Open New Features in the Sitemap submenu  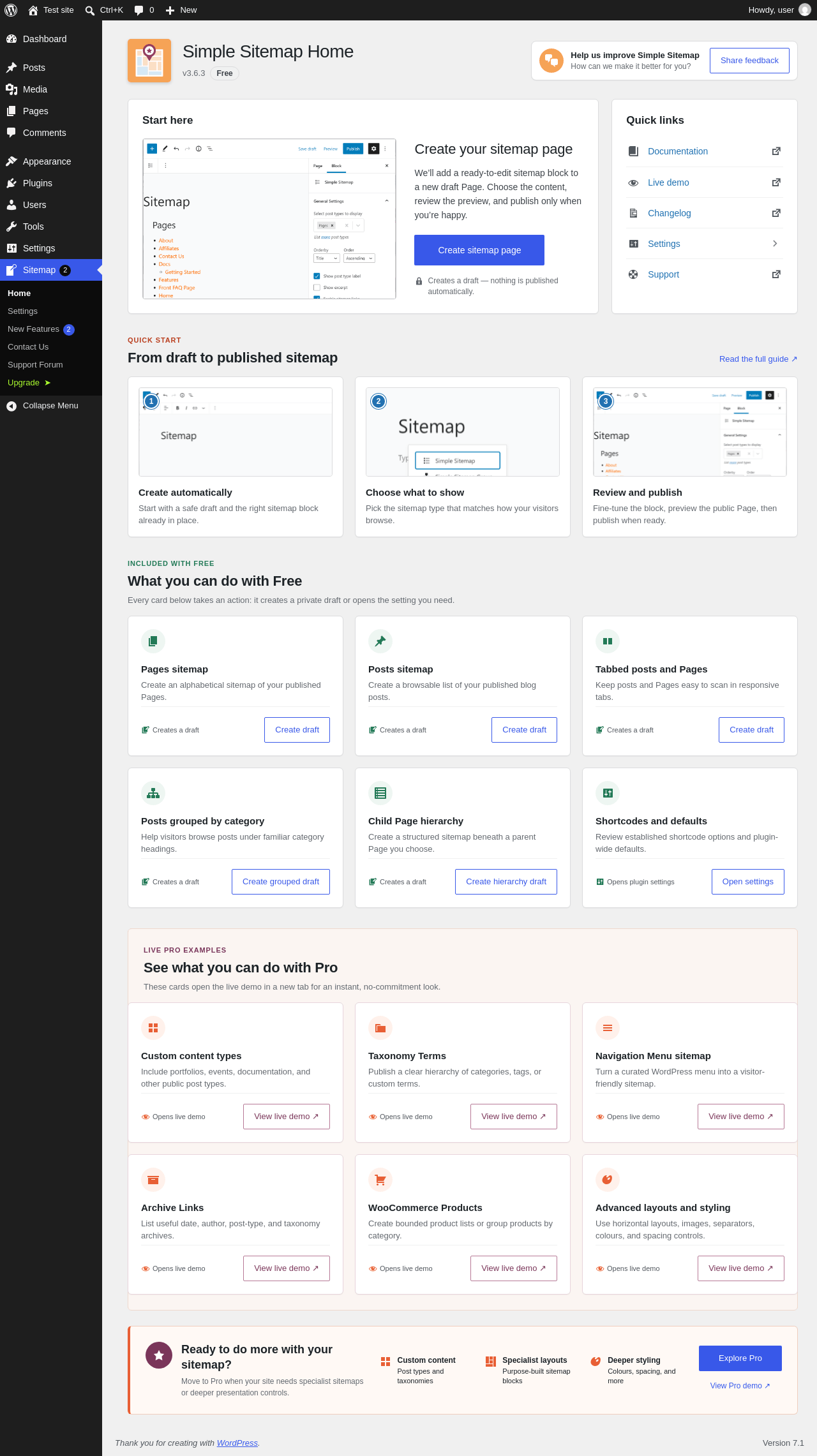[x=51, y=329]
